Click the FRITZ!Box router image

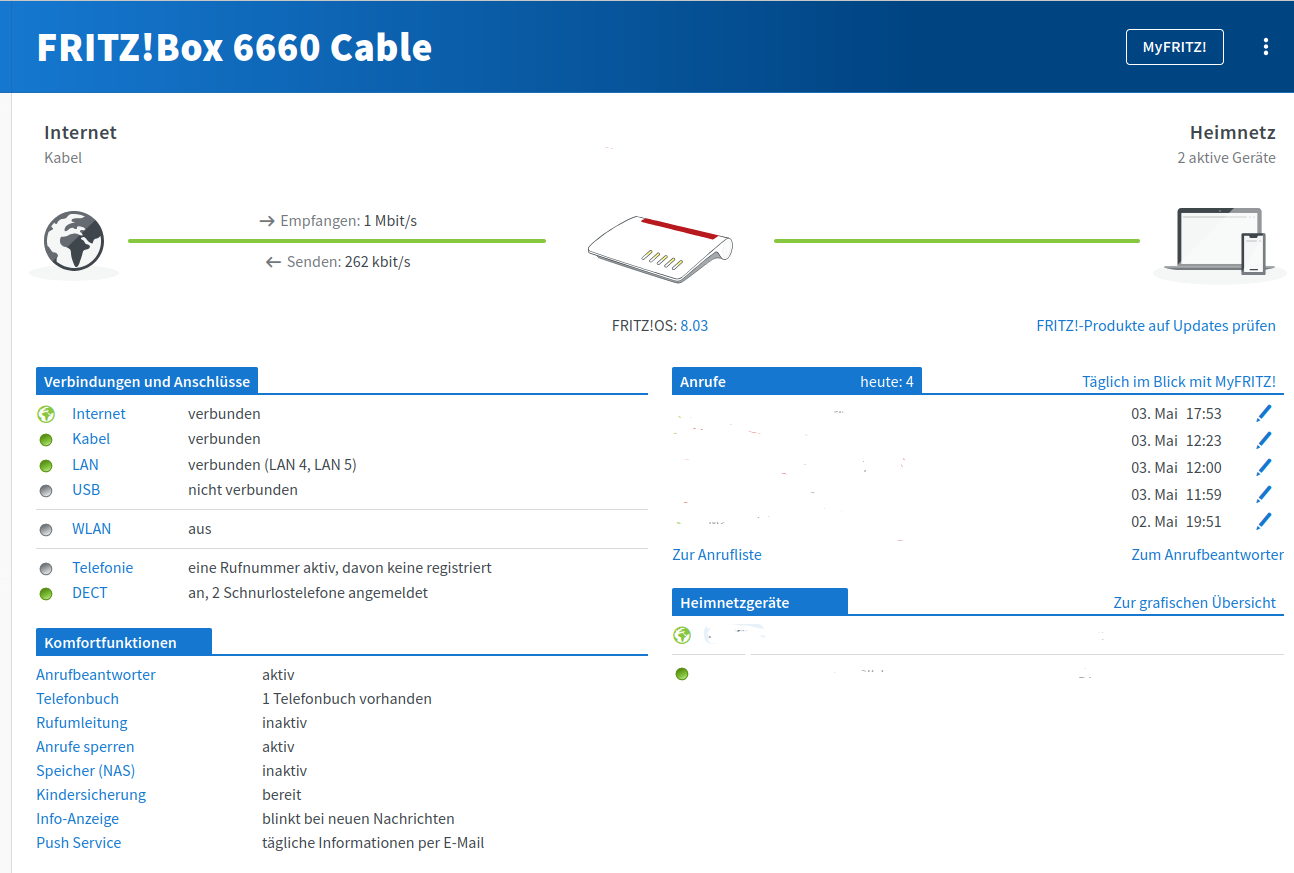659,248
